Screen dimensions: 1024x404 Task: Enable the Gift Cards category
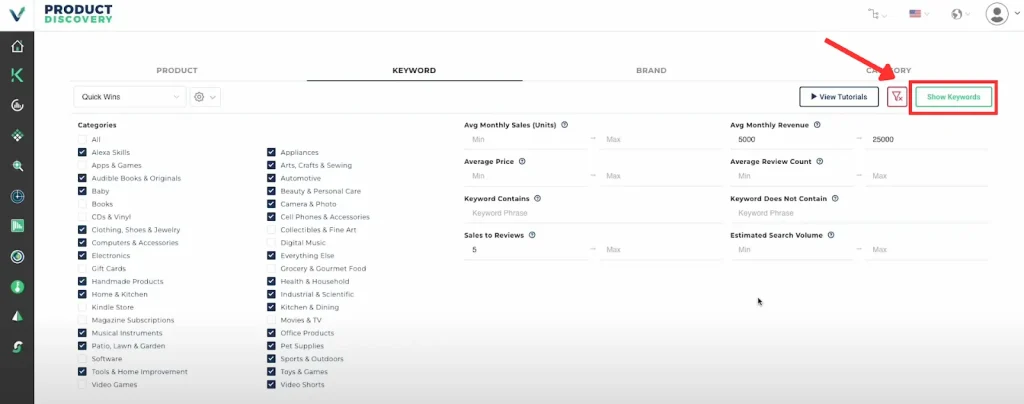pyautogui.click(x=82, y=268)
